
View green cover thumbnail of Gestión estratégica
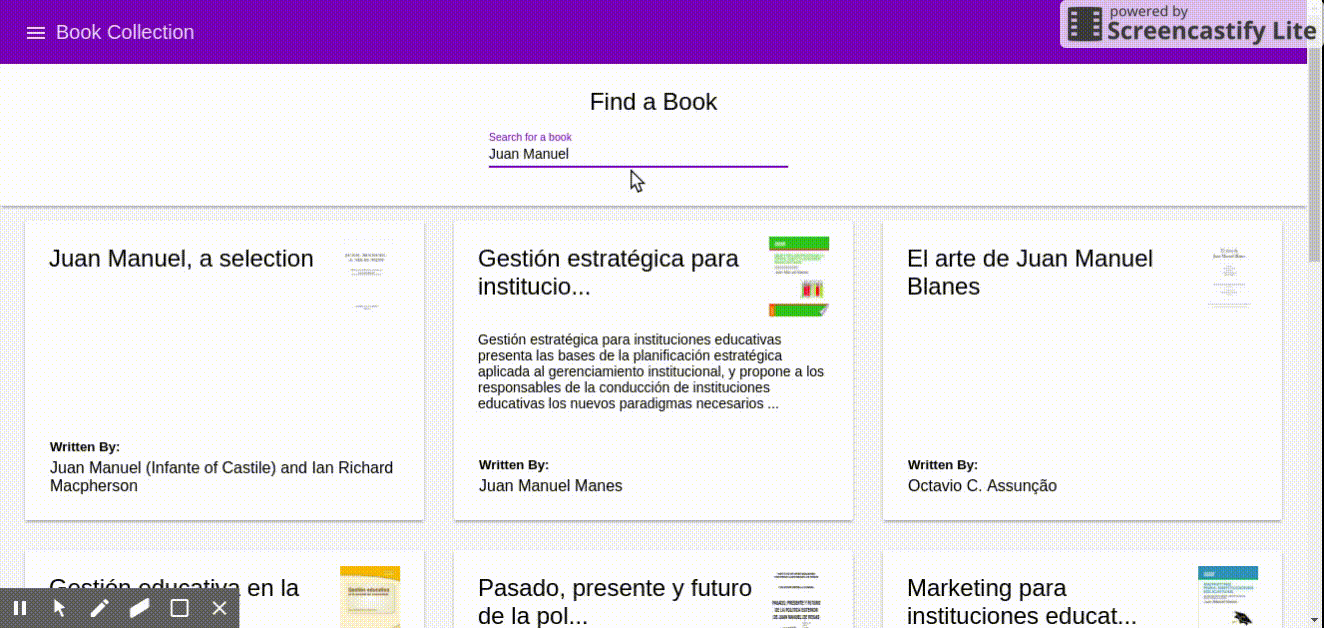click(x=799, y=276)
